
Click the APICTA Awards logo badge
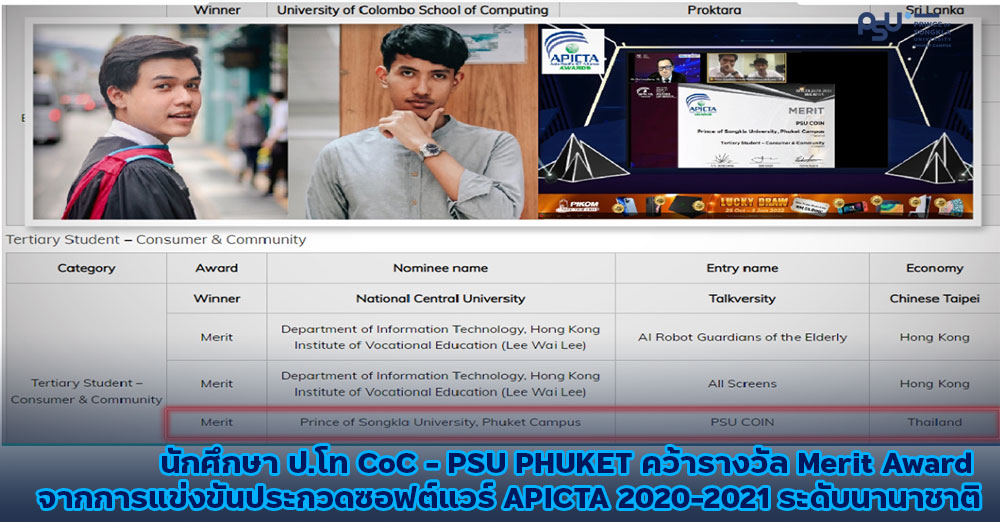tap(573, 50)
